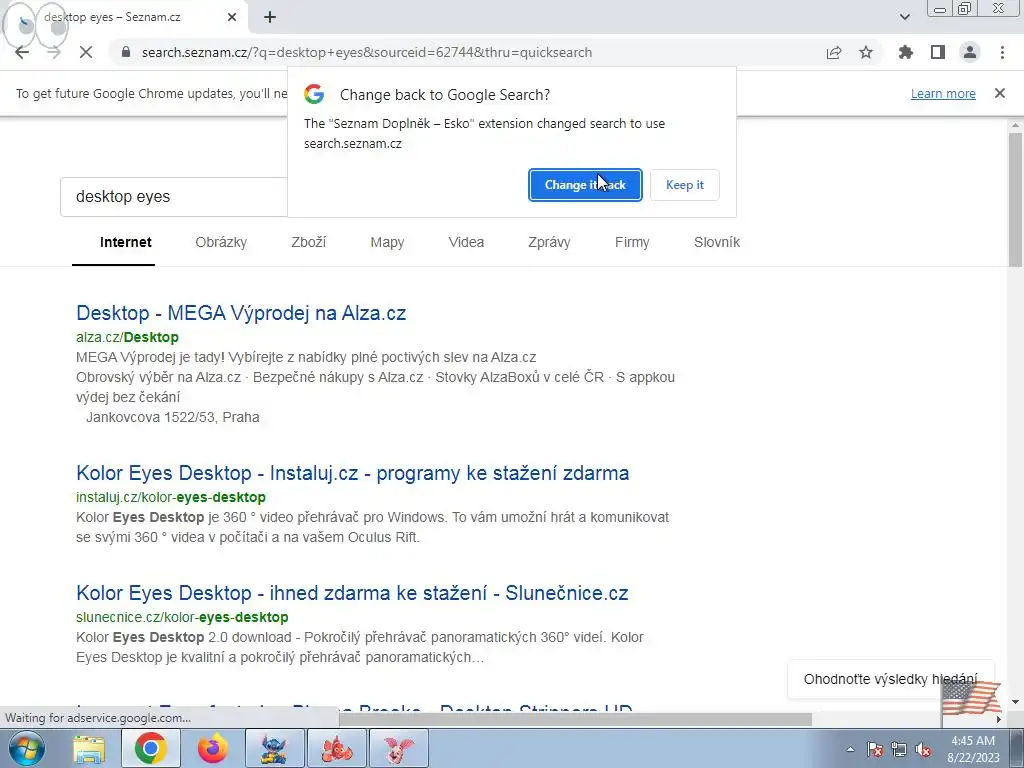Go back using the browser back arrow

22,52
